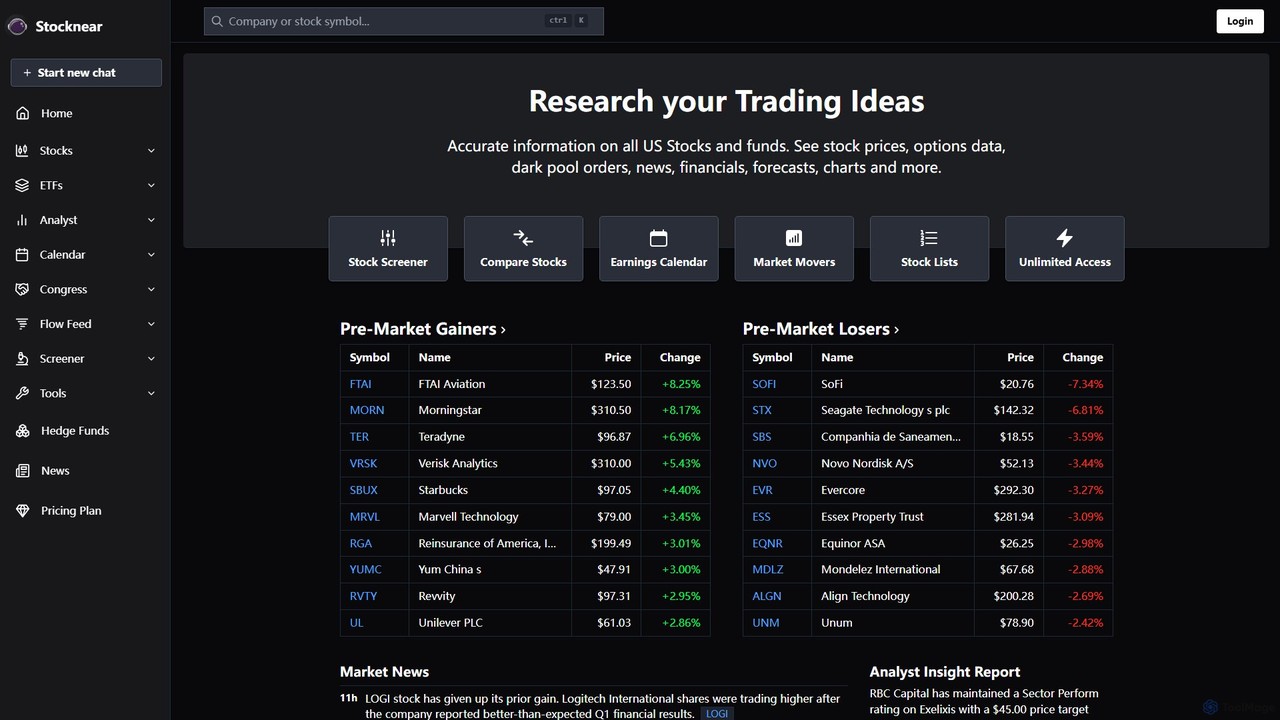
Task: Click the Stock Lists list icon
Action: pos(929,238)
